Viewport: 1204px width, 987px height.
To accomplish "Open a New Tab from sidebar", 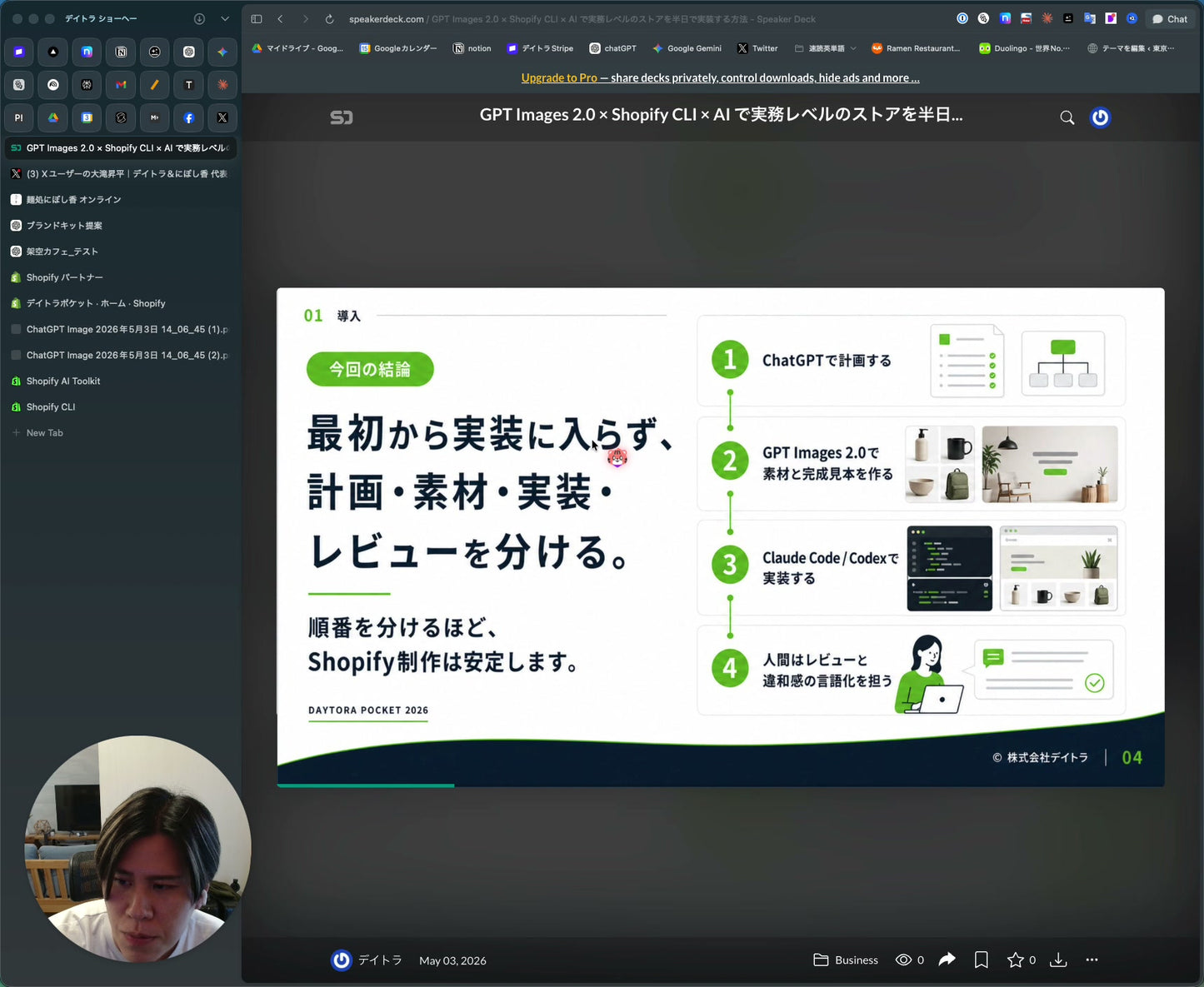I will point(121,432).
